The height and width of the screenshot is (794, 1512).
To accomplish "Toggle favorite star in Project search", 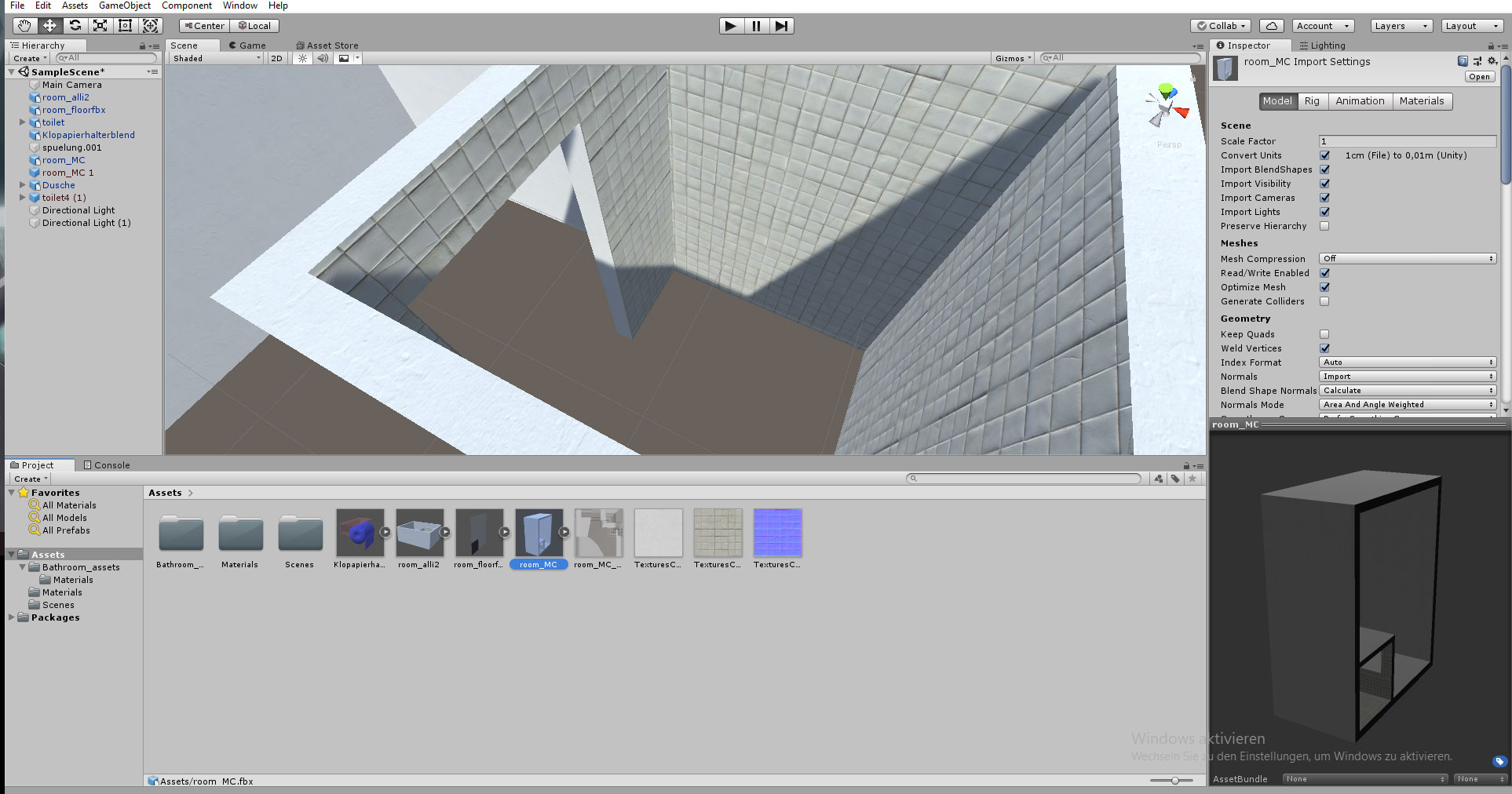I will tap(1192, 479).
